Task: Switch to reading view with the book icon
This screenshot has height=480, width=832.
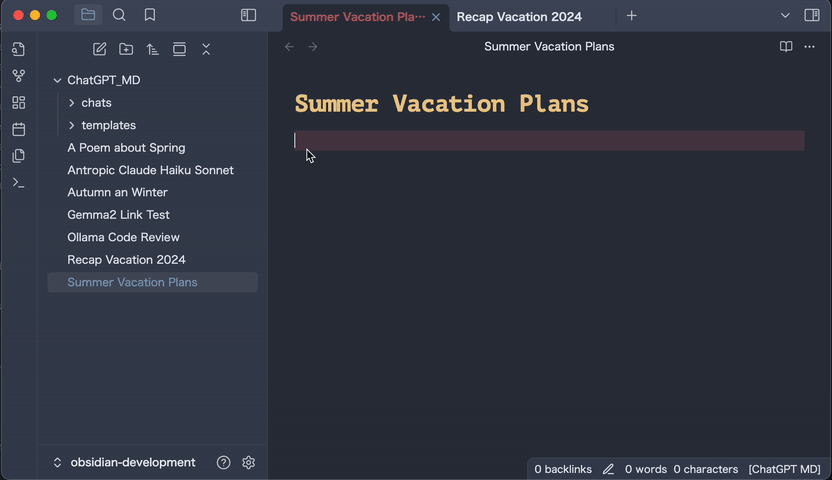Action: point(786,47)
